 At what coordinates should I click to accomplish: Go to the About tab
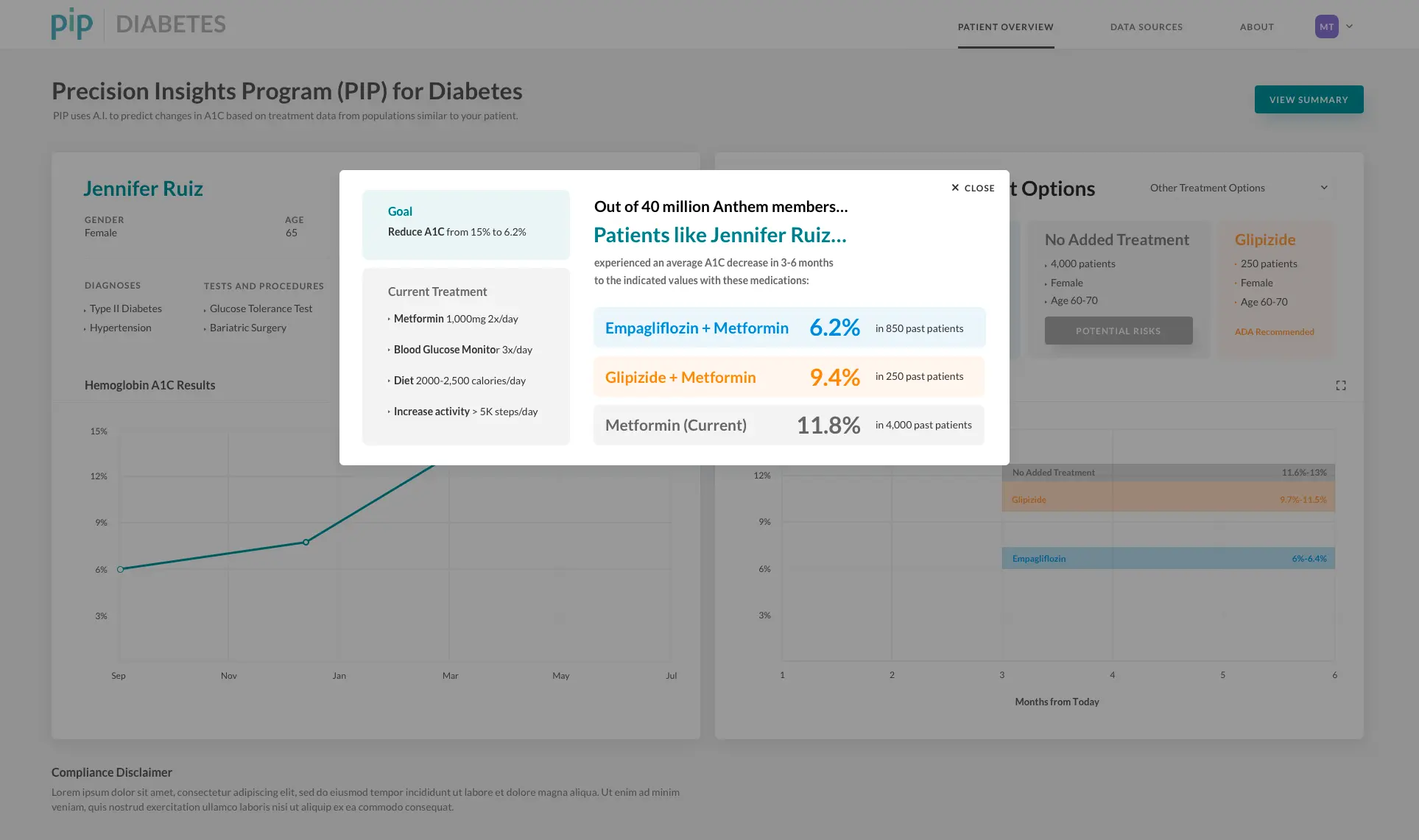pyautogui.click(x=1256, y=27)
